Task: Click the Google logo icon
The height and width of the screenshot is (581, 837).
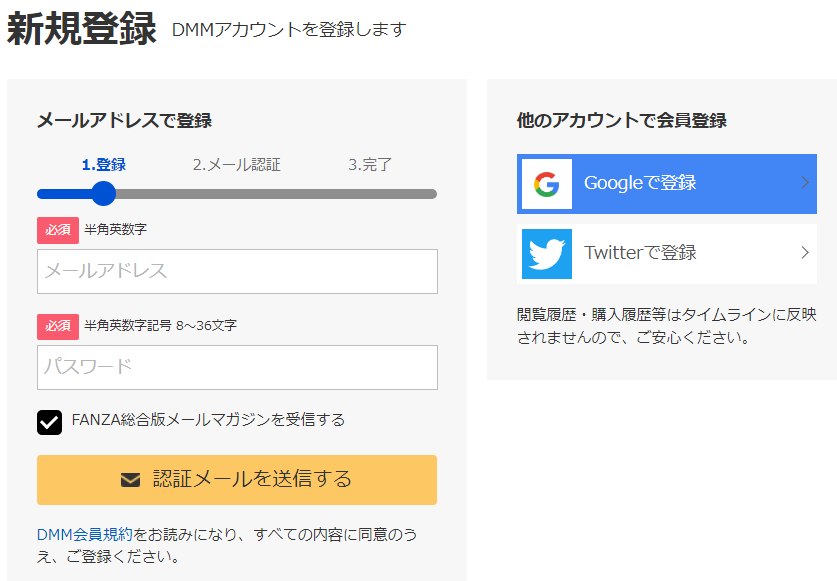Action: pyautogui.click(x=547, y=184)
